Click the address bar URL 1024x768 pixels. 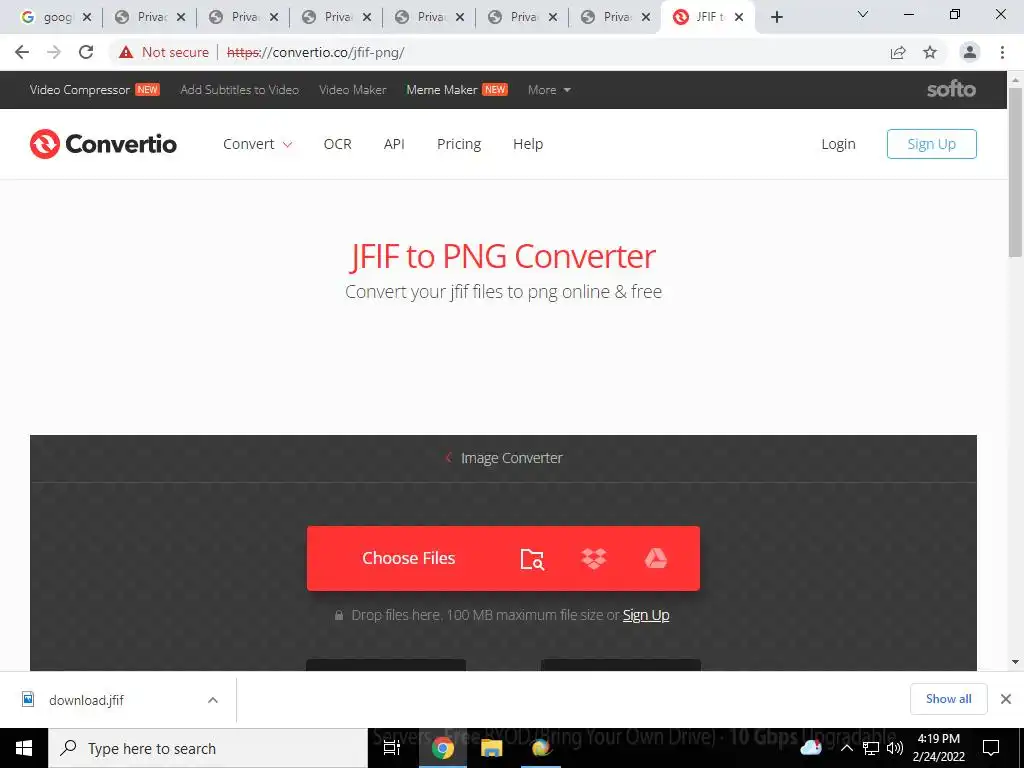[x=315, y=52]
